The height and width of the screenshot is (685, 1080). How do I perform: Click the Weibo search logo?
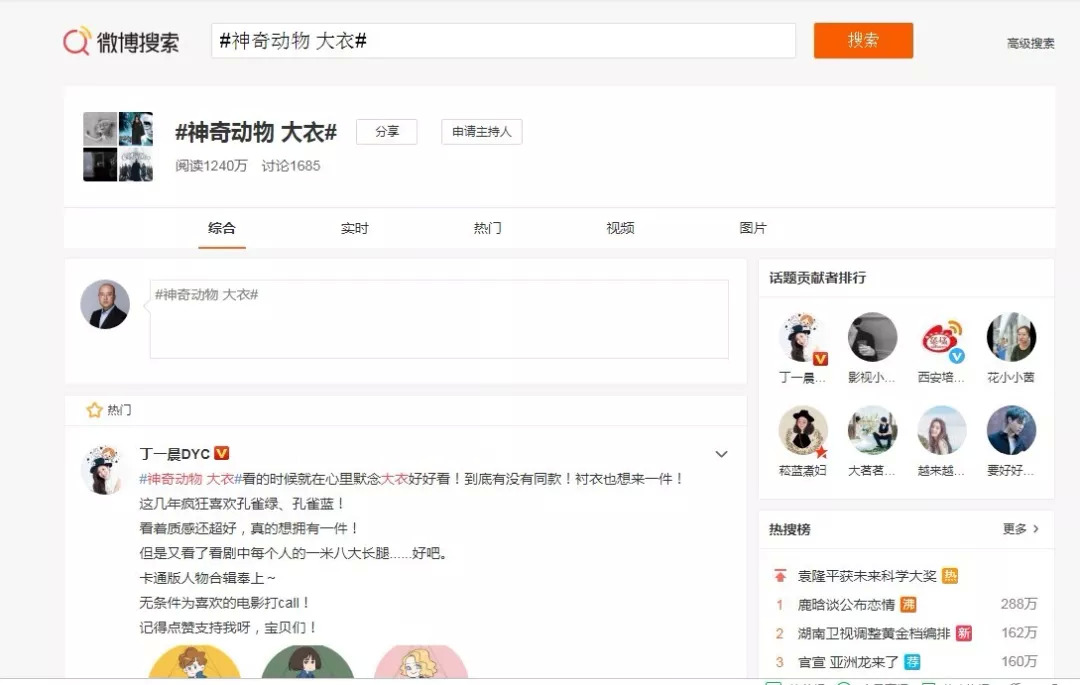coord(121,41)
